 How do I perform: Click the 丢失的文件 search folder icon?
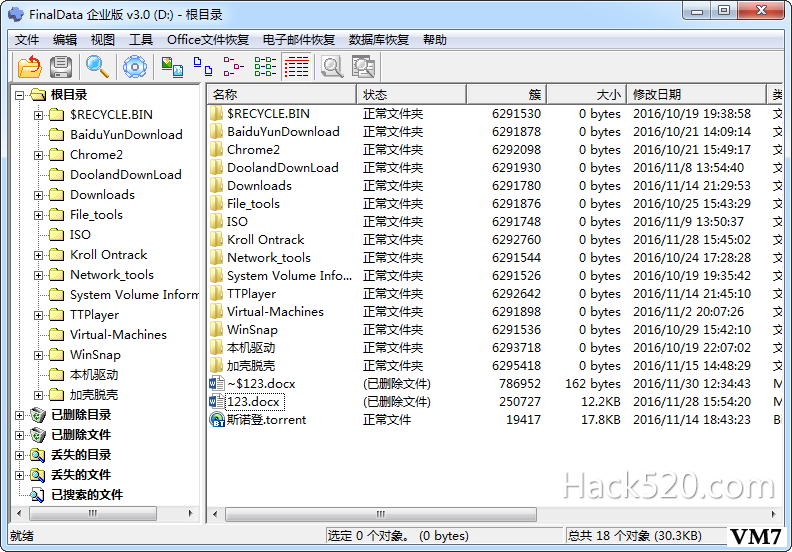click(38, 475)
